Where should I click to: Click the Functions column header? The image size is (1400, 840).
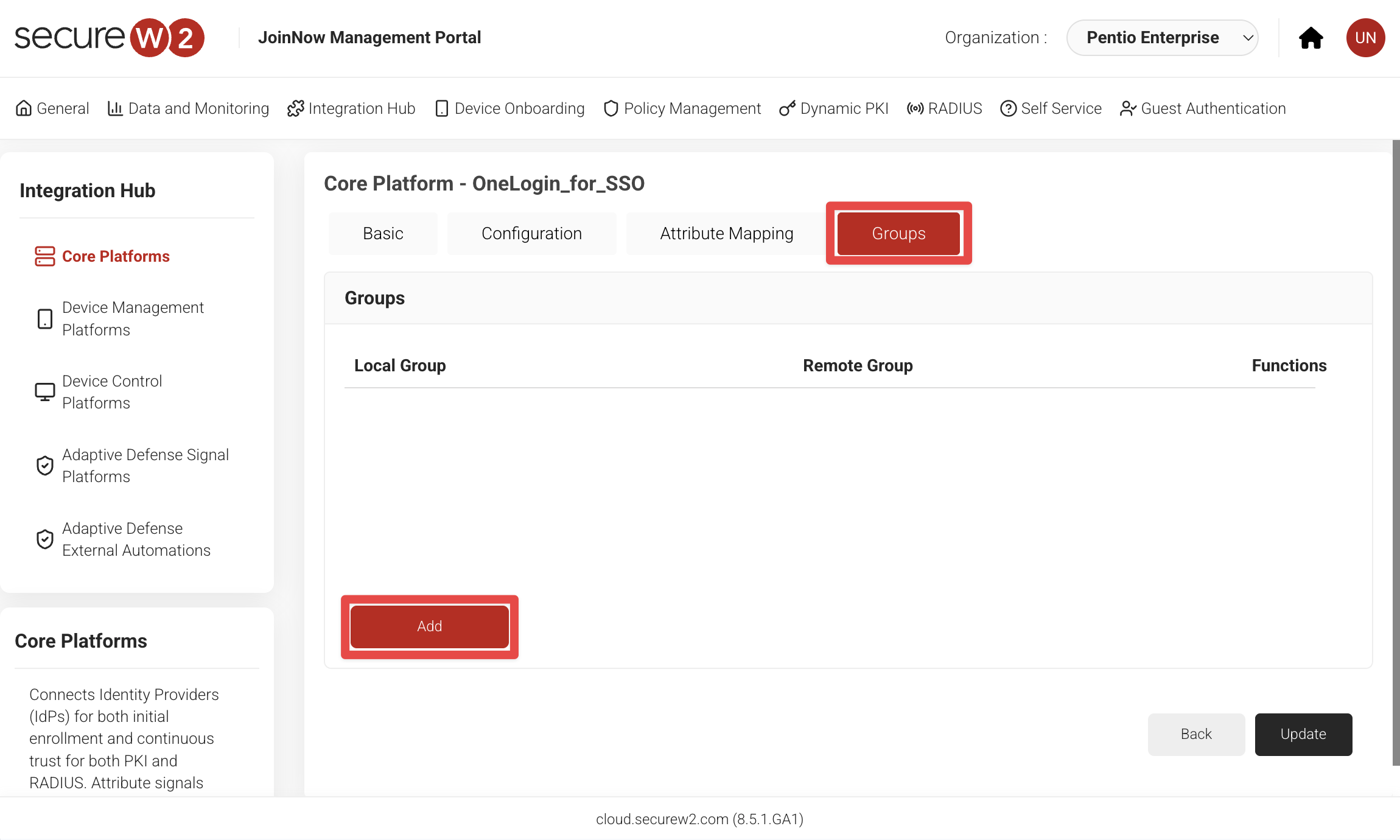(1289, 366)
